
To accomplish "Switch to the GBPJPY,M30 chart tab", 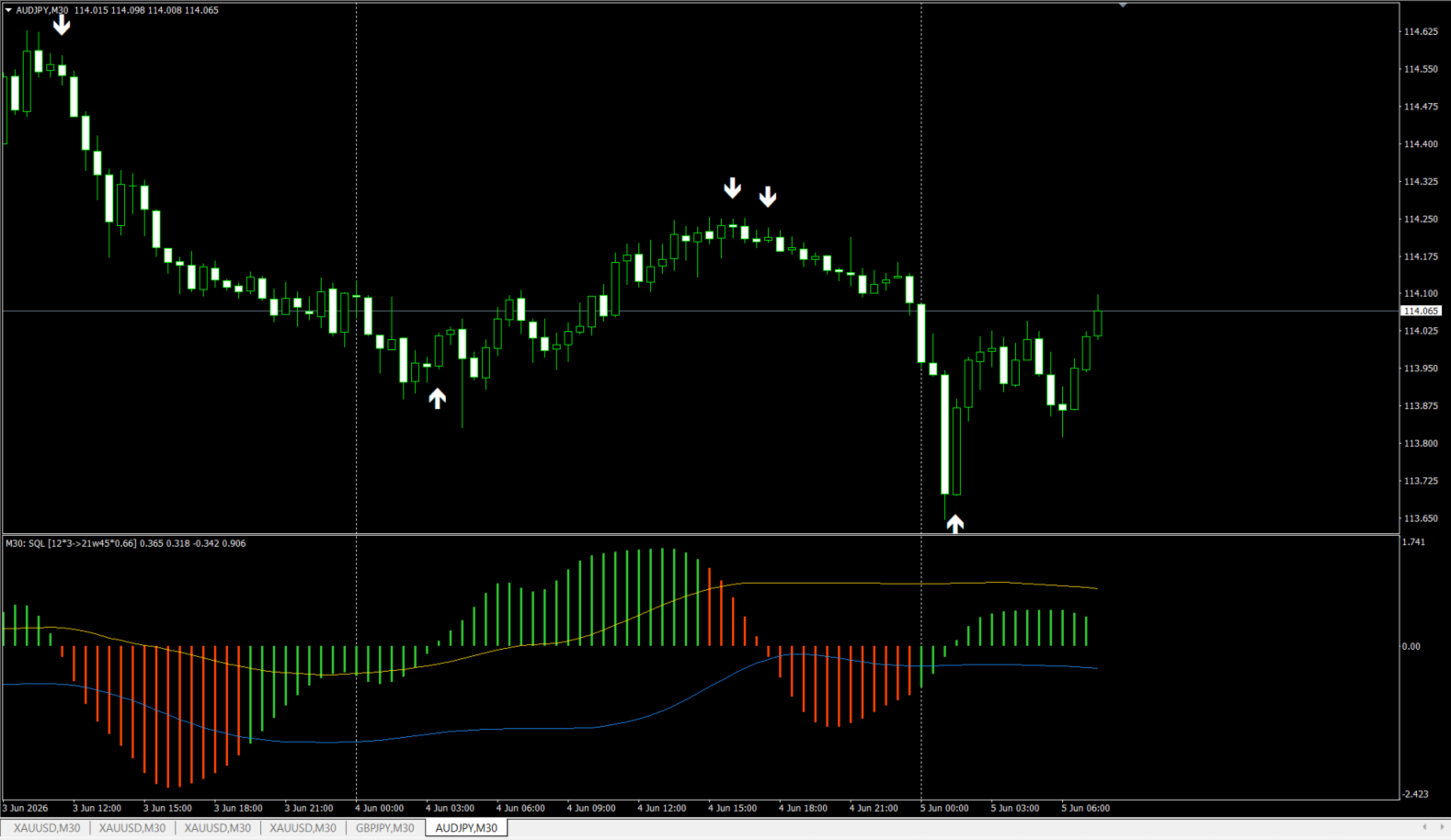I will coord(385,828).
